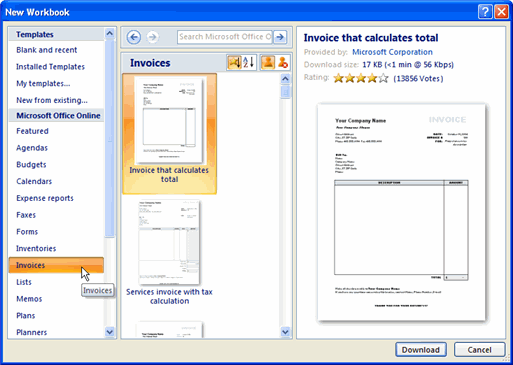Click the Back navigation arrow icon
513x365 pixels.
134,37
